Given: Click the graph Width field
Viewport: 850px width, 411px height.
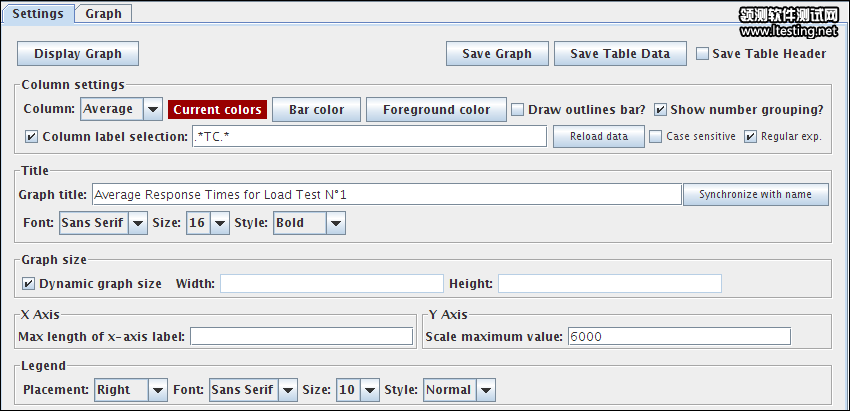Looking at the screenshot, I should [332, 284].
